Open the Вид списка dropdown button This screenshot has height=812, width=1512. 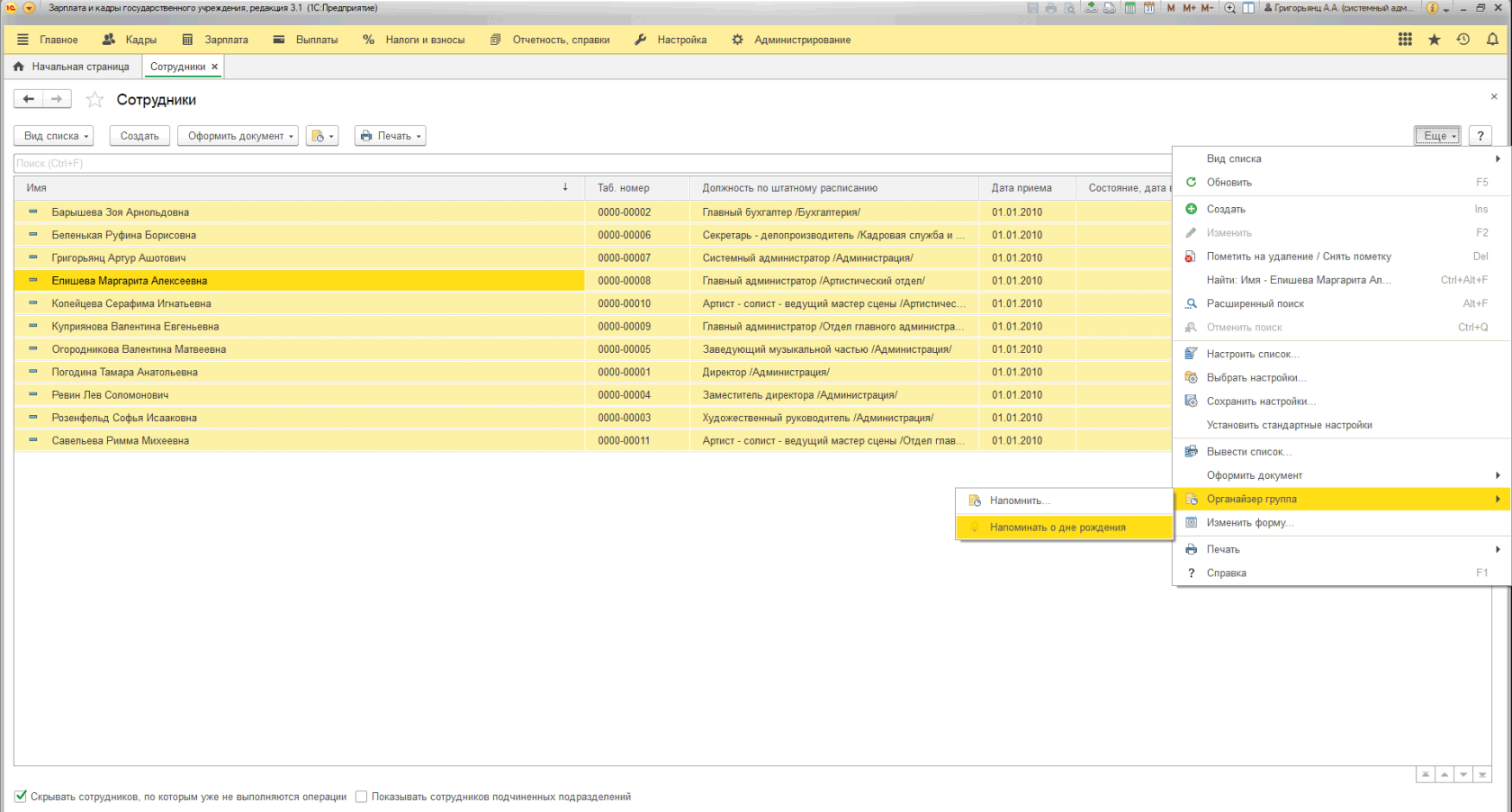coord(54,136)
